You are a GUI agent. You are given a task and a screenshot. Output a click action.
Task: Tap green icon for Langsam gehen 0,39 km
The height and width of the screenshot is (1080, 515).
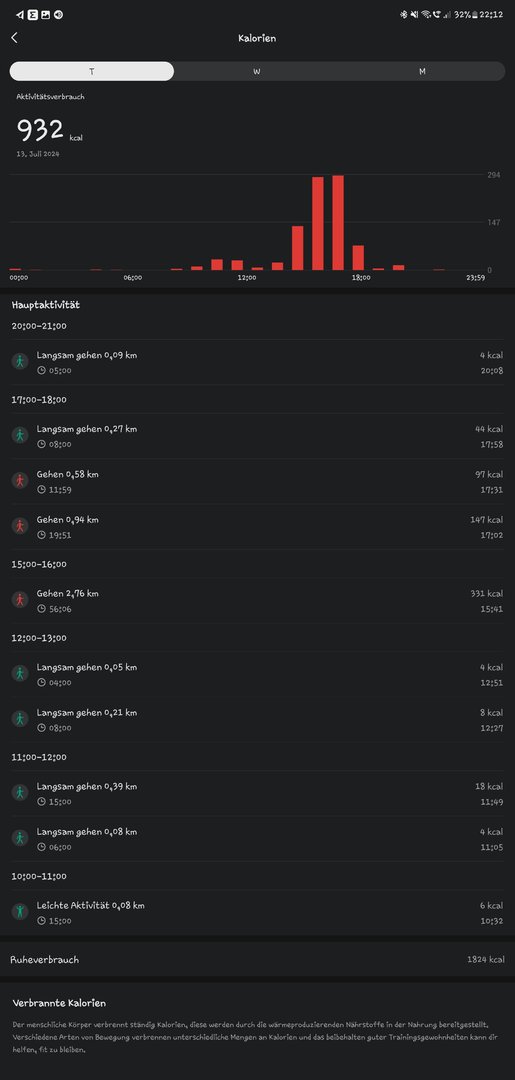coord(20,793)
